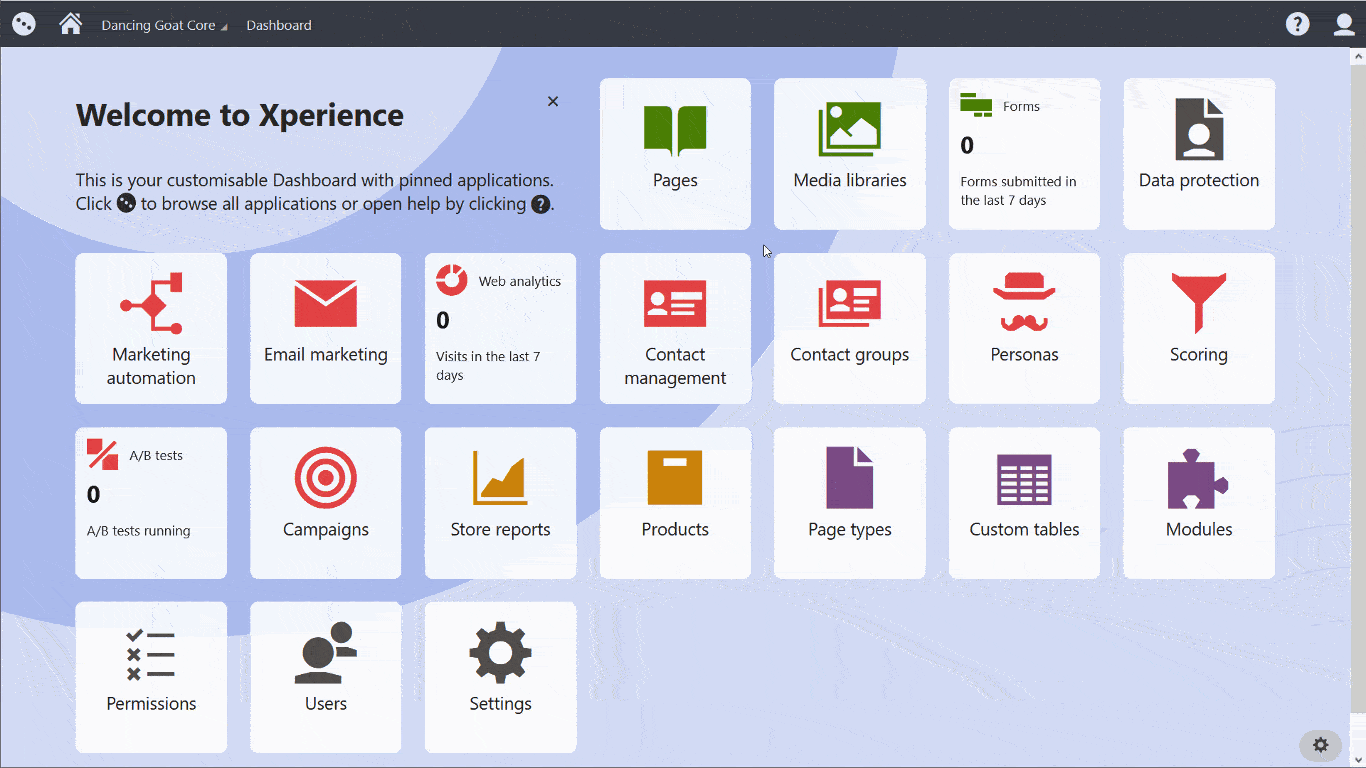This screenshot has height=768, width=1366.
Task: Open the Contact groups application
Action: click(849, 328)
